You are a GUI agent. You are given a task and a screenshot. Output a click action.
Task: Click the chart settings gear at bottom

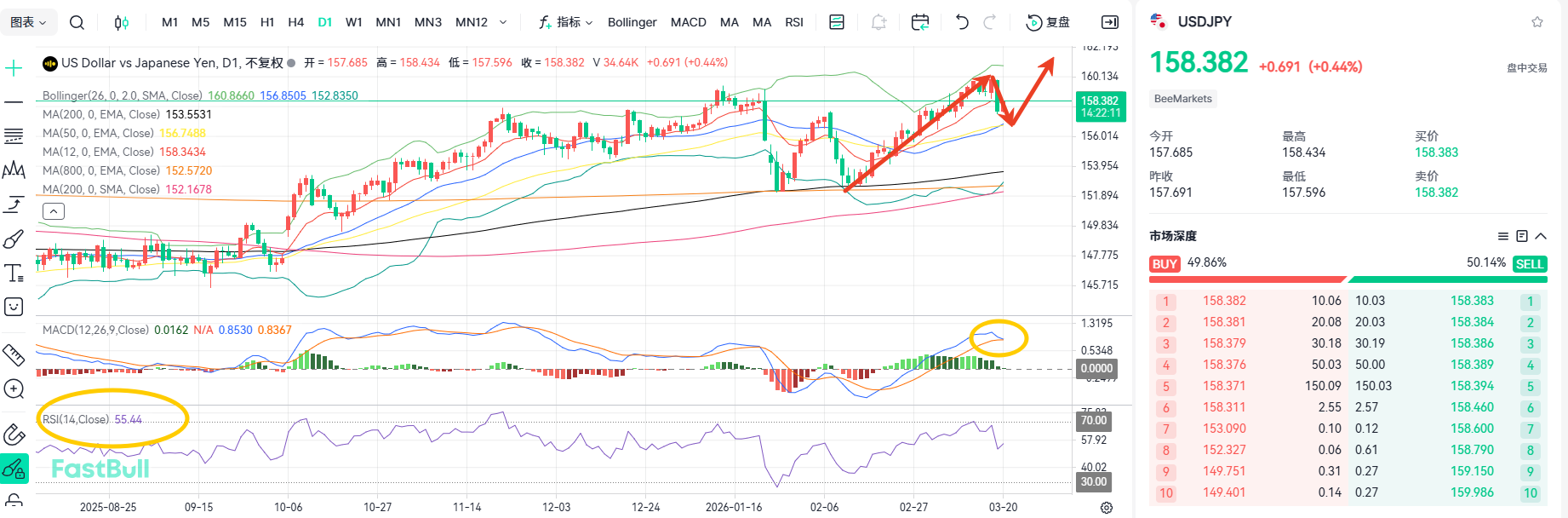click(x=1106, y=508)
